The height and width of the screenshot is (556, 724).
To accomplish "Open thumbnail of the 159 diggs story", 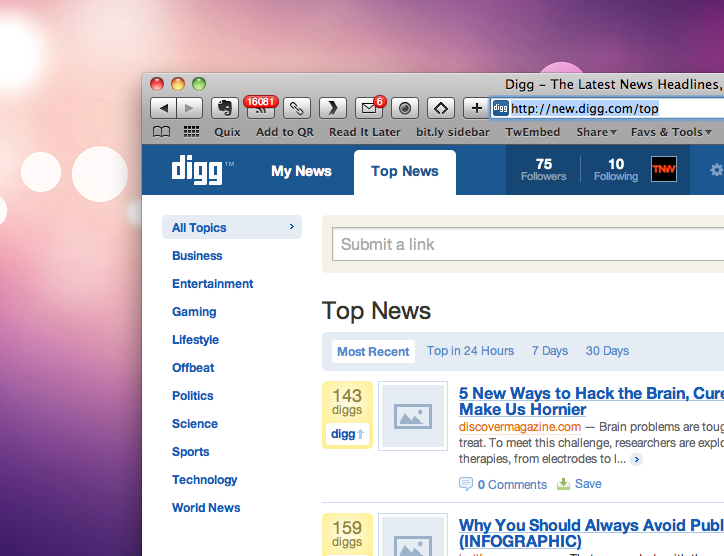I will coord(413,535).
